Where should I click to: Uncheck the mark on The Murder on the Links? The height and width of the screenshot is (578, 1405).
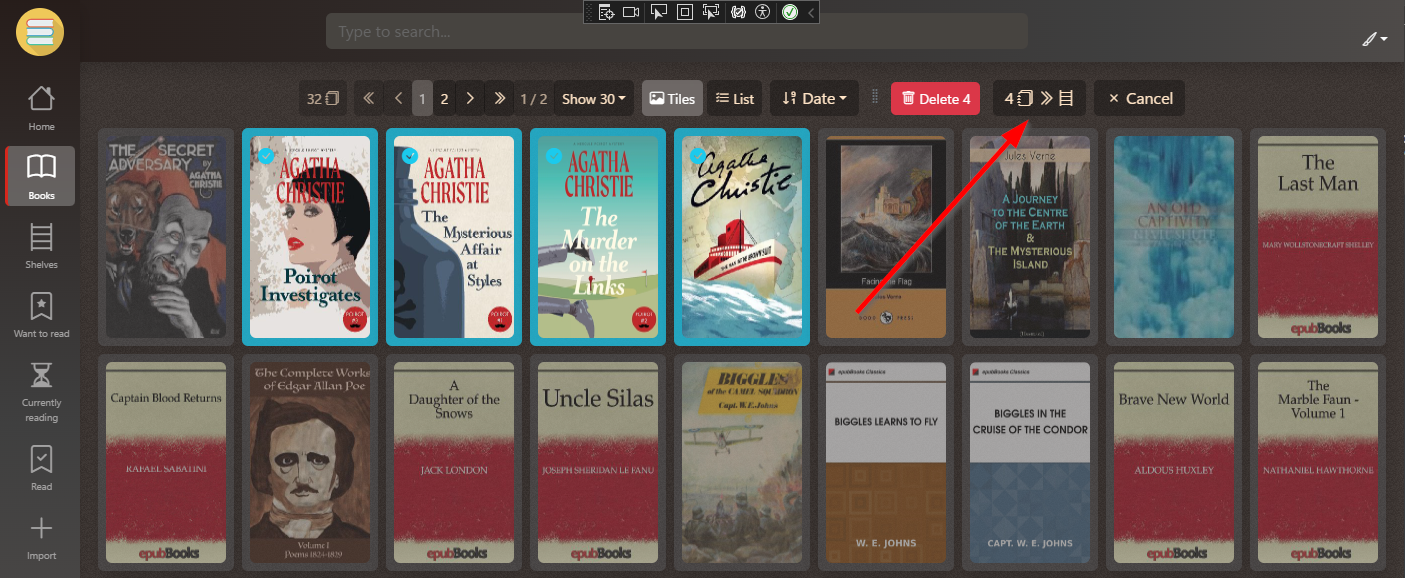(553, 155)
